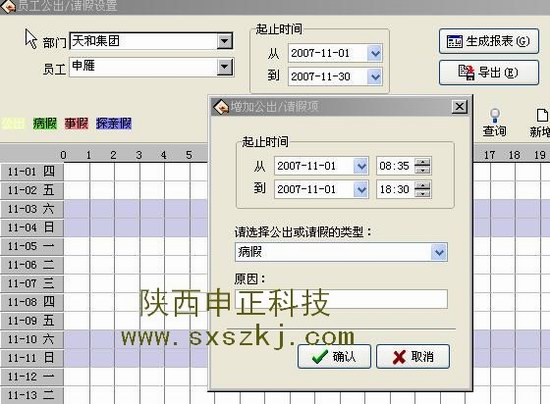Select the blue 探亲假 legend swatch
550x404 pixels.
(x=114, y=123)
